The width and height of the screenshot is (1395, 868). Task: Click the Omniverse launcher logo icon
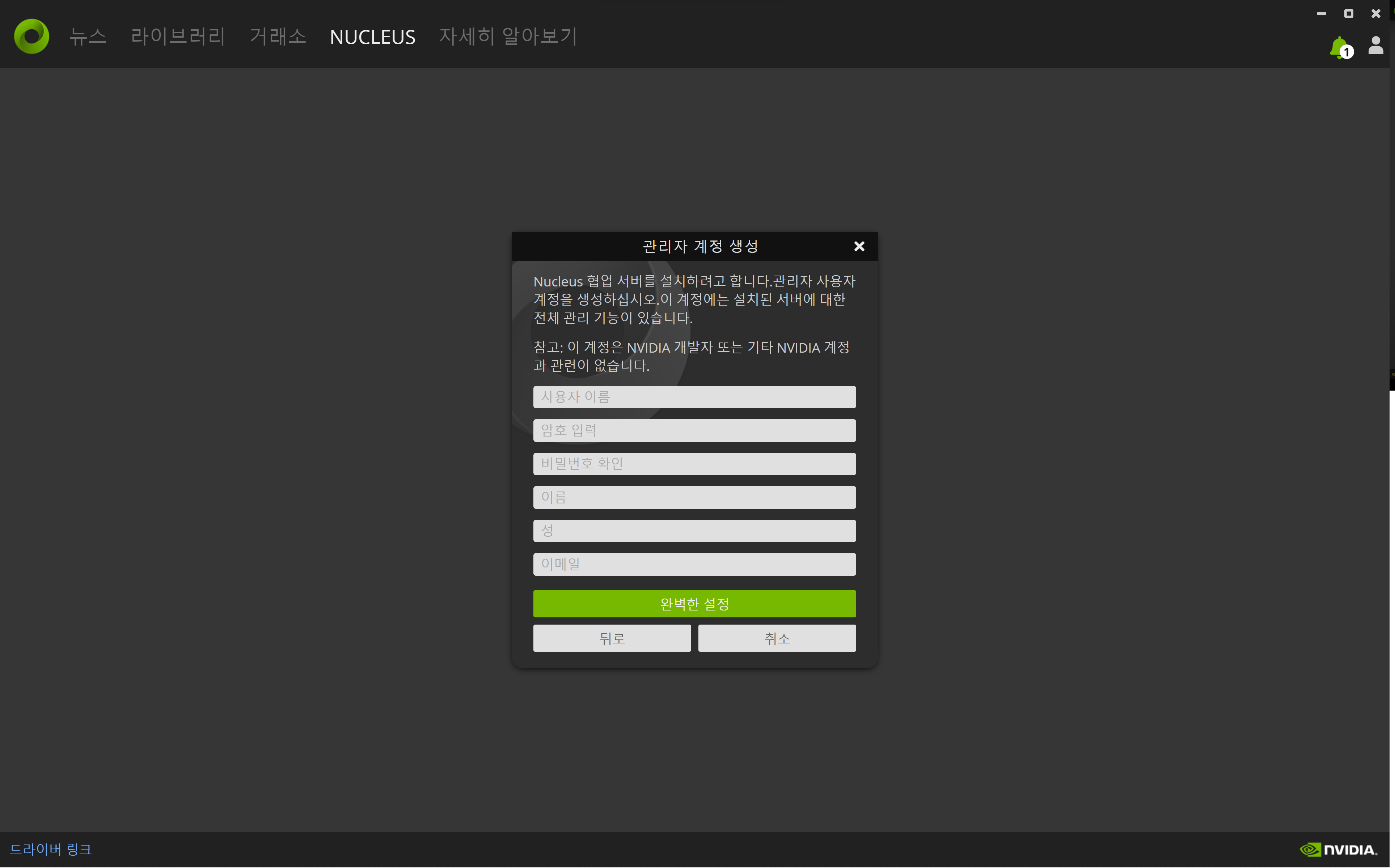(x=31, y=36)
